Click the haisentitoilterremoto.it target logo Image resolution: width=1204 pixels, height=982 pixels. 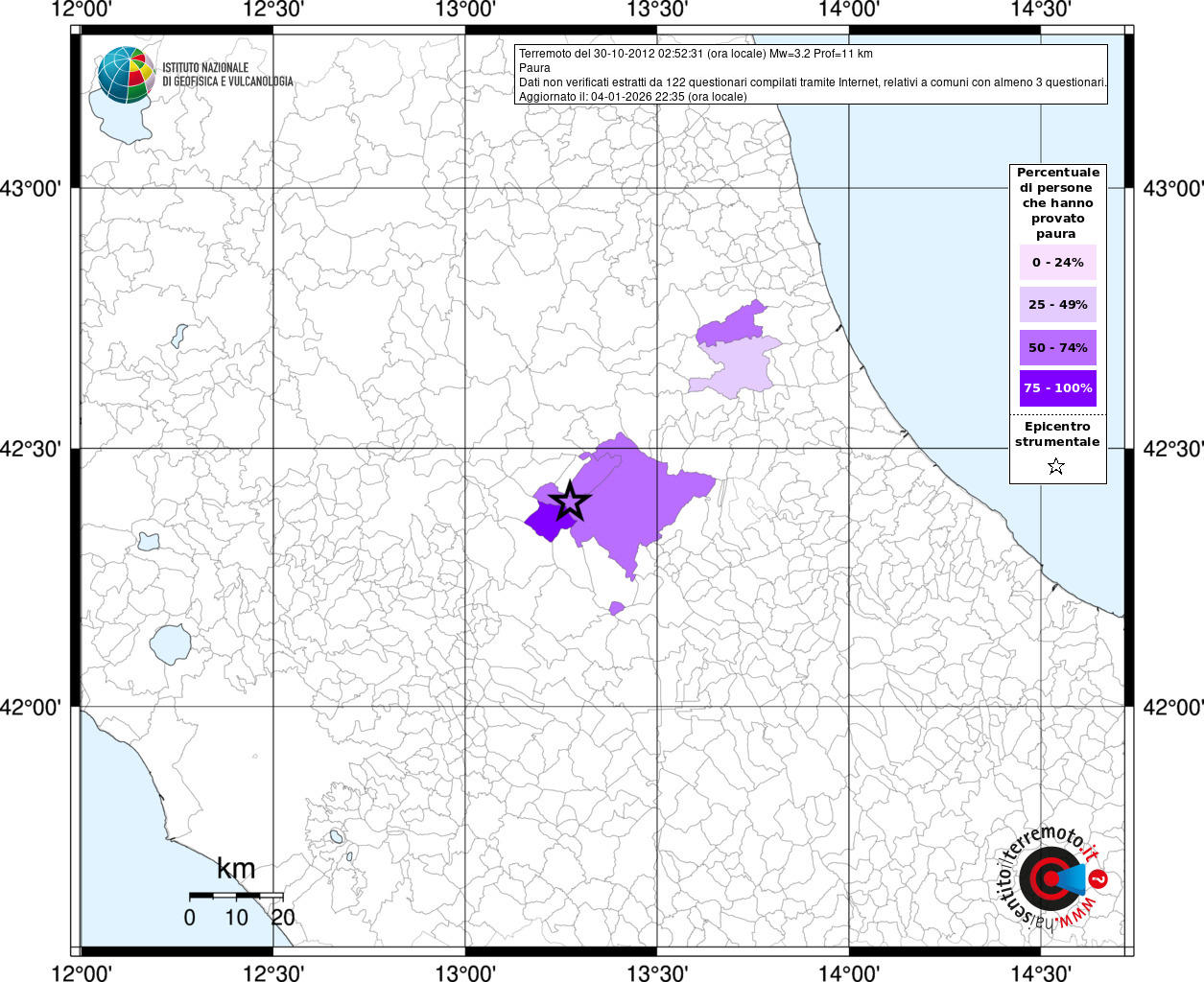(x=1052, y=878)
